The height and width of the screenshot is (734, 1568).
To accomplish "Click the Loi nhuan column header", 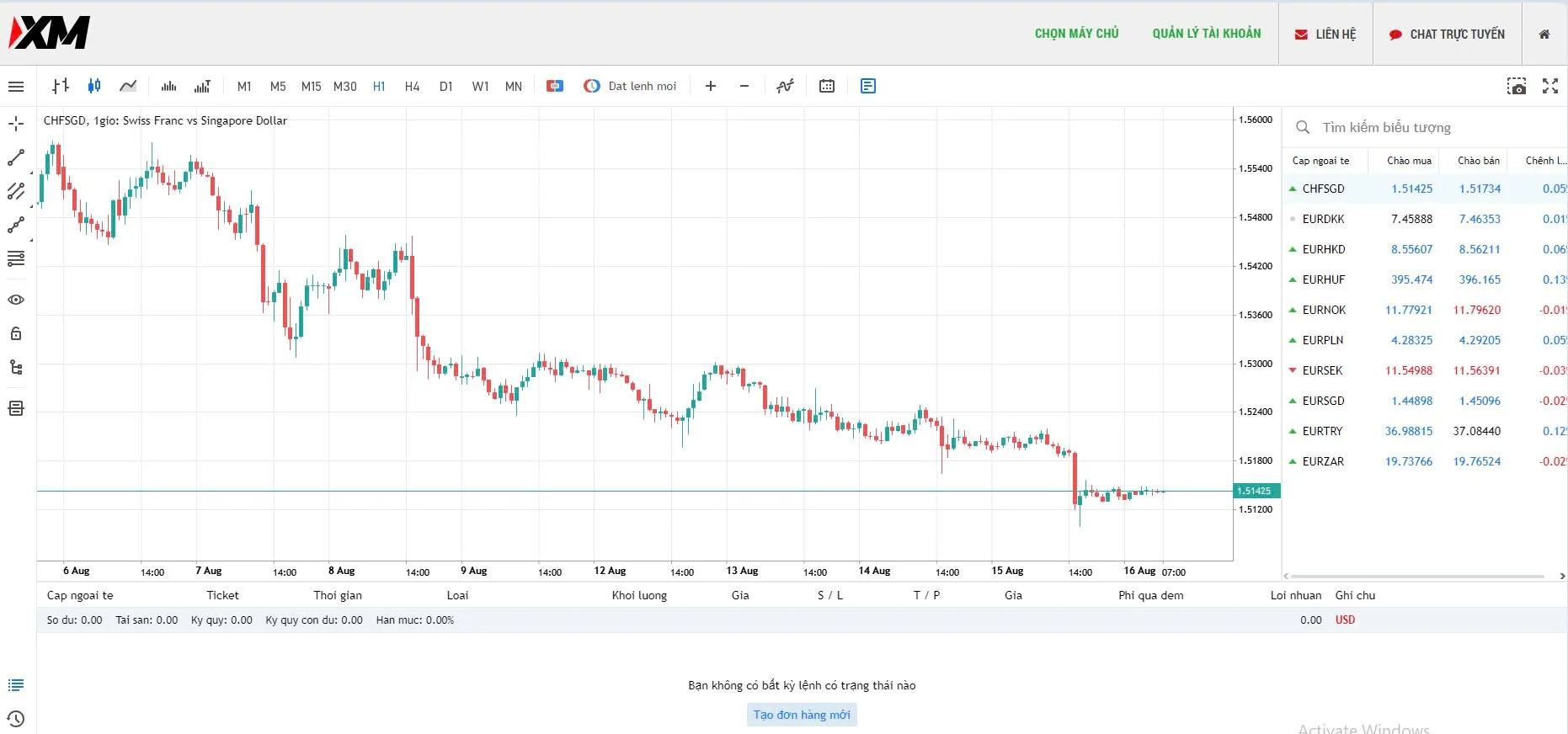I will (x=1296, y=595).
